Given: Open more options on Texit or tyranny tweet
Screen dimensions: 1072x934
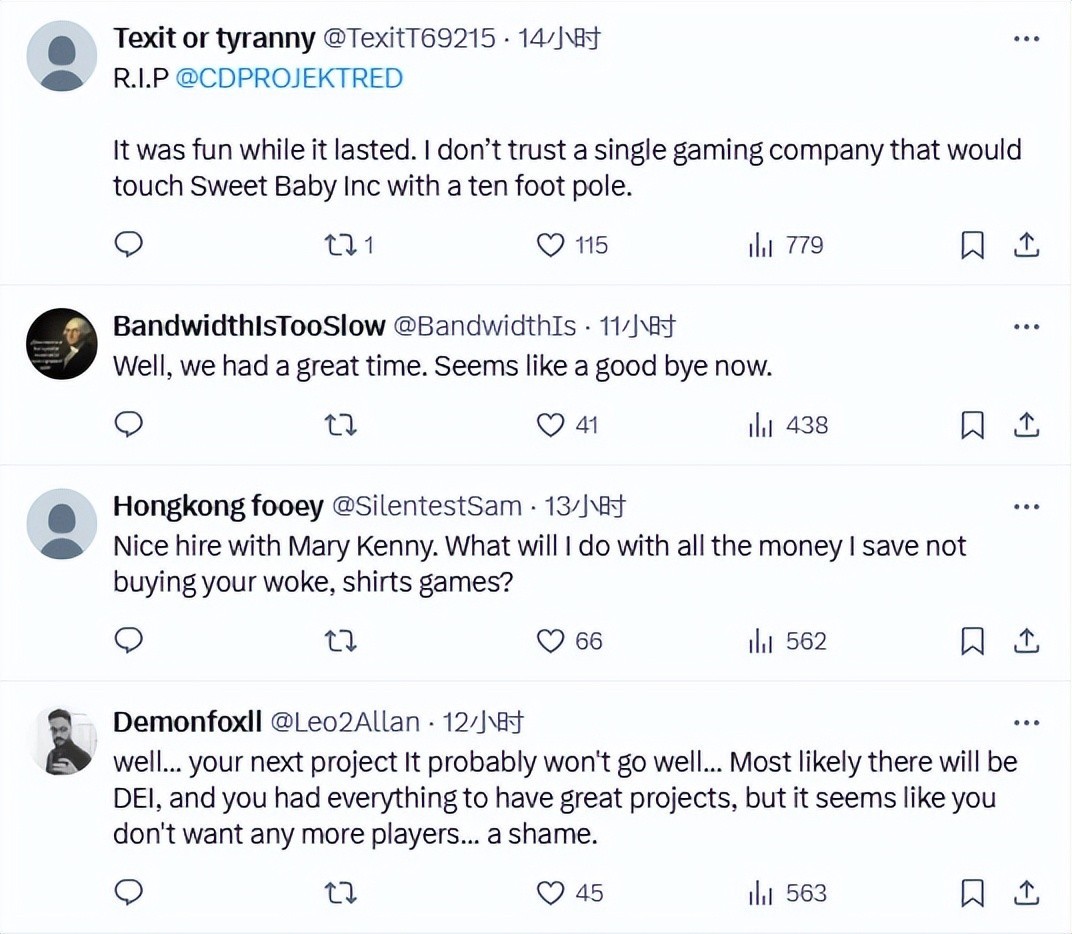Looking at the screenshot, I should point(1026,39).
